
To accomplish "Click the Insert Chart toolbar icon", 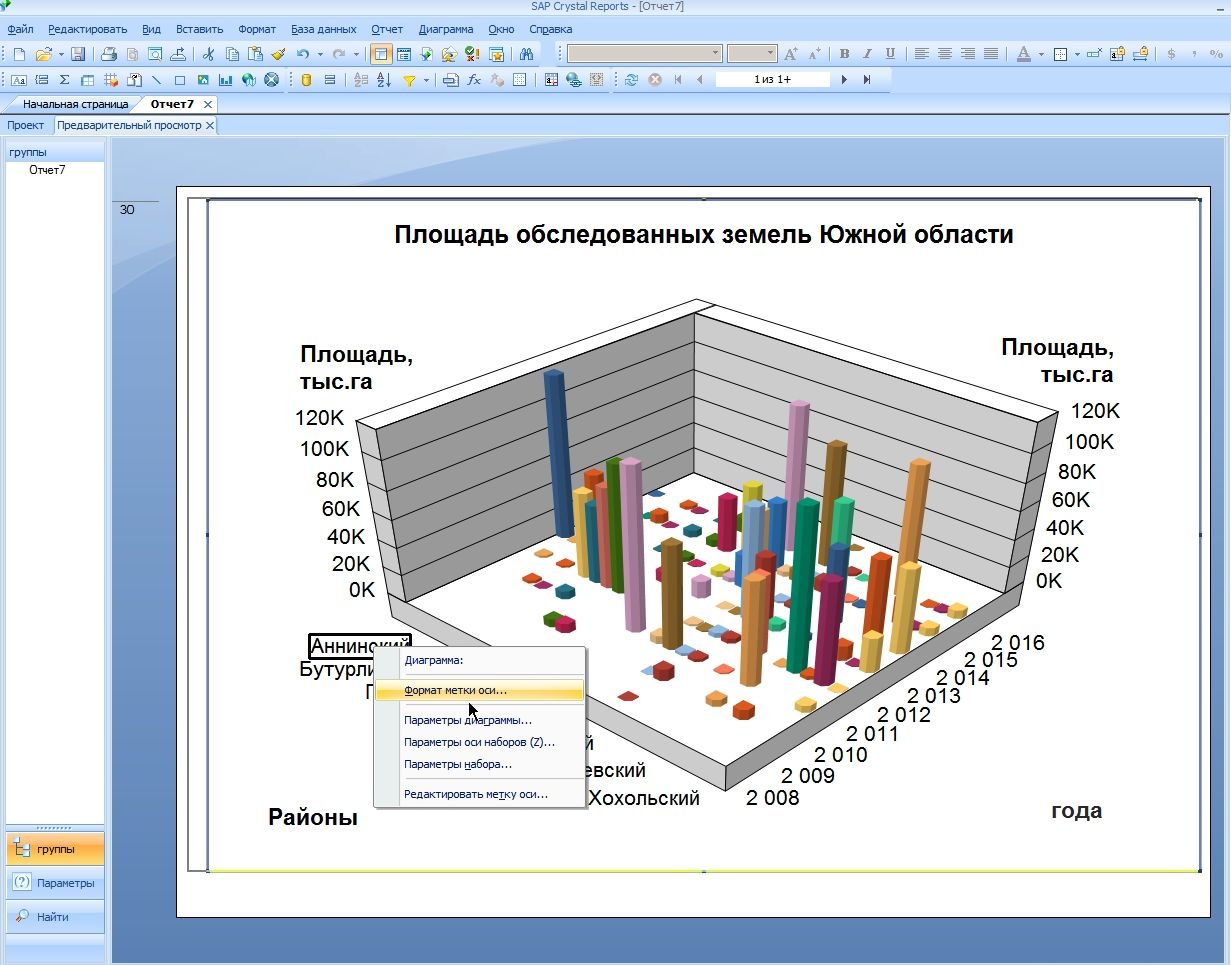I will (225, 80).
